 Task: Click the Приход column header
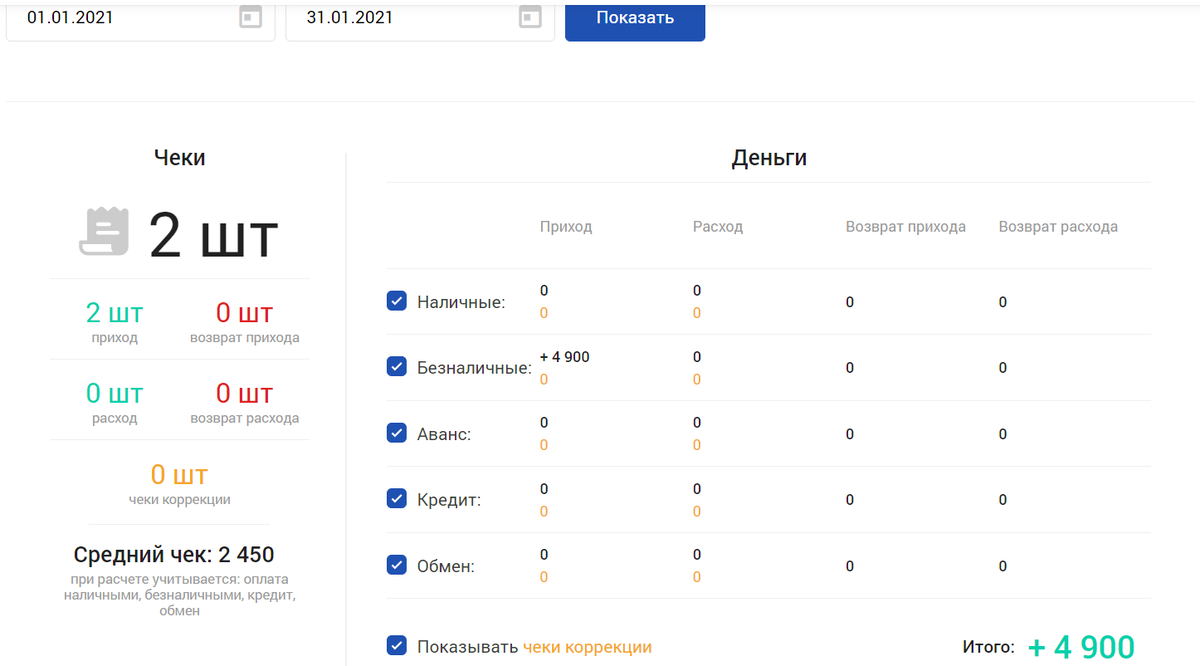point(566,227)
